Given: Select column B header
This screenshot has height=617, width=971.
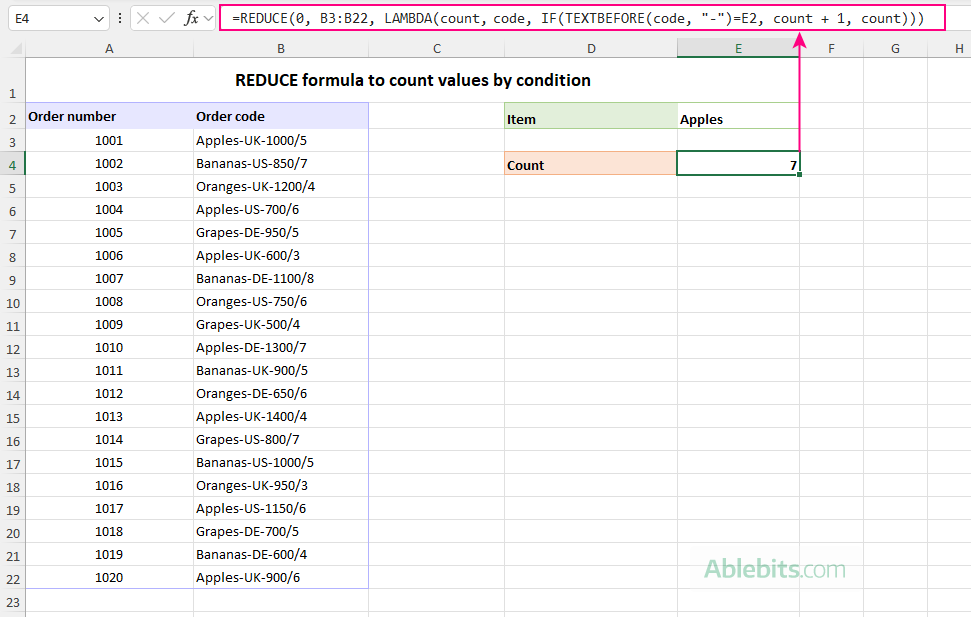Looking at the screenshot, I should pos(281,48).
